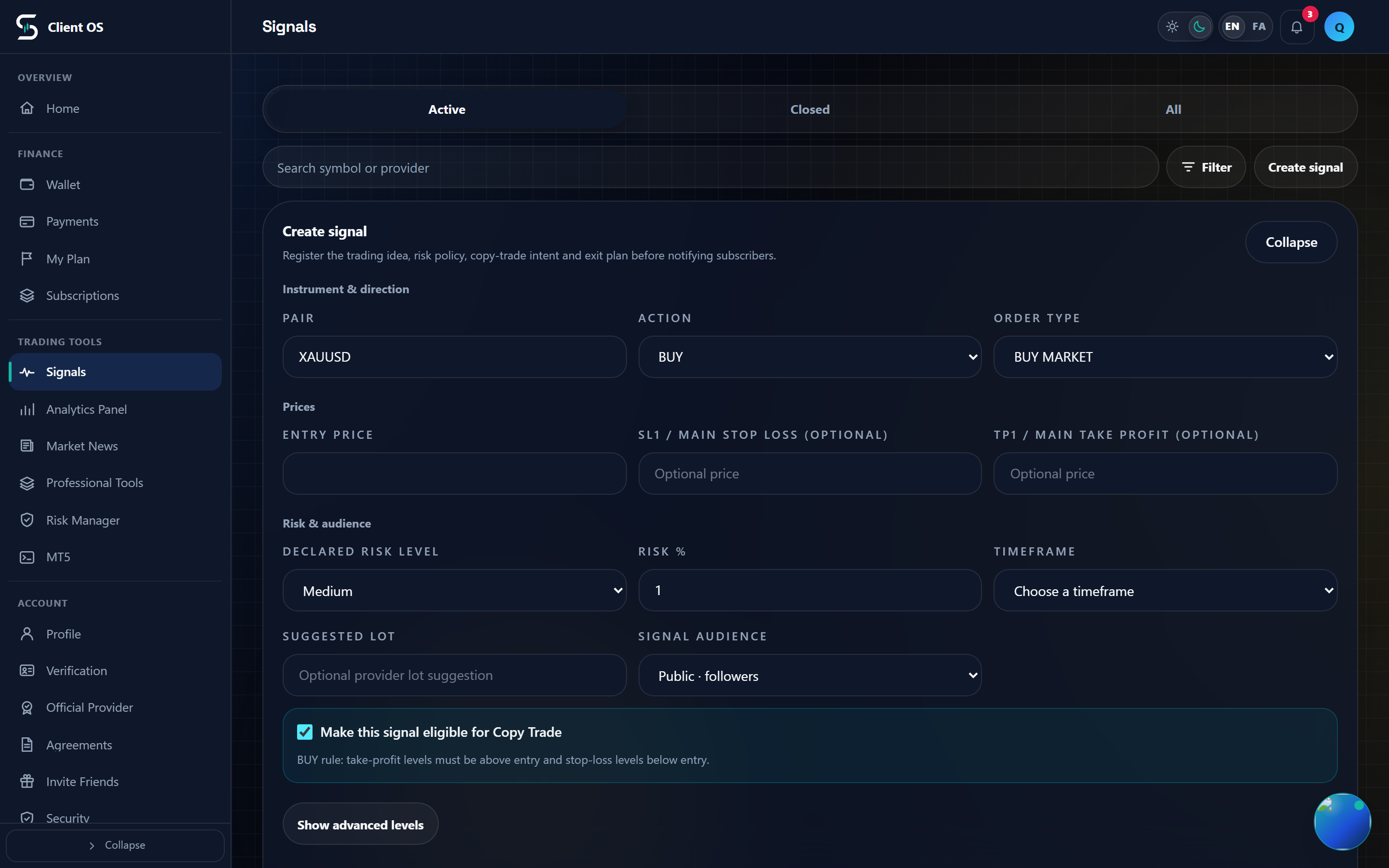The height and width of the screenshot is (868, 1389).
Task: Go to Official Provider page
Action: [x=115, y=707]
